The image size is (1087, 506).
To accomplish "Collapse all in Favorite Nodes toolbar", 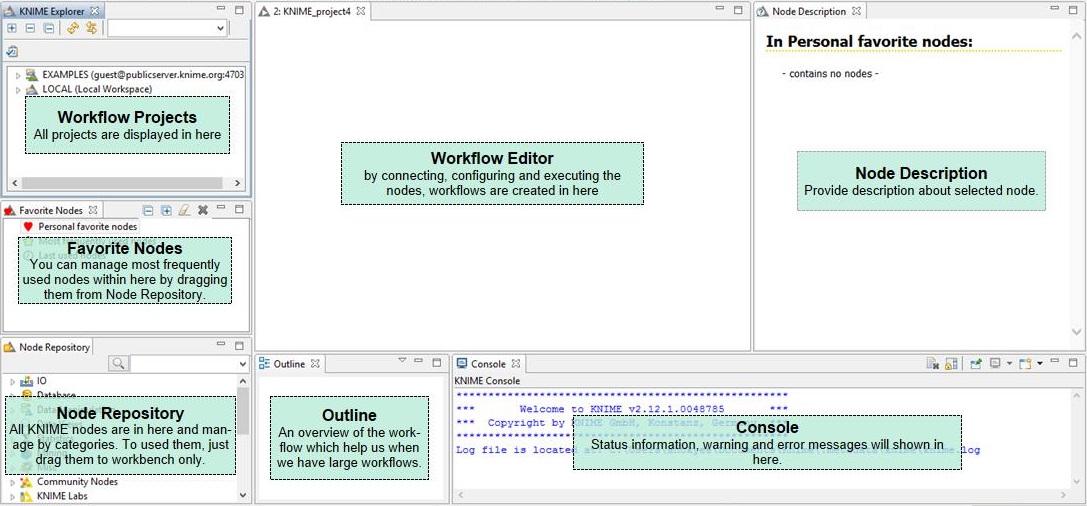I will coord(148,210).
